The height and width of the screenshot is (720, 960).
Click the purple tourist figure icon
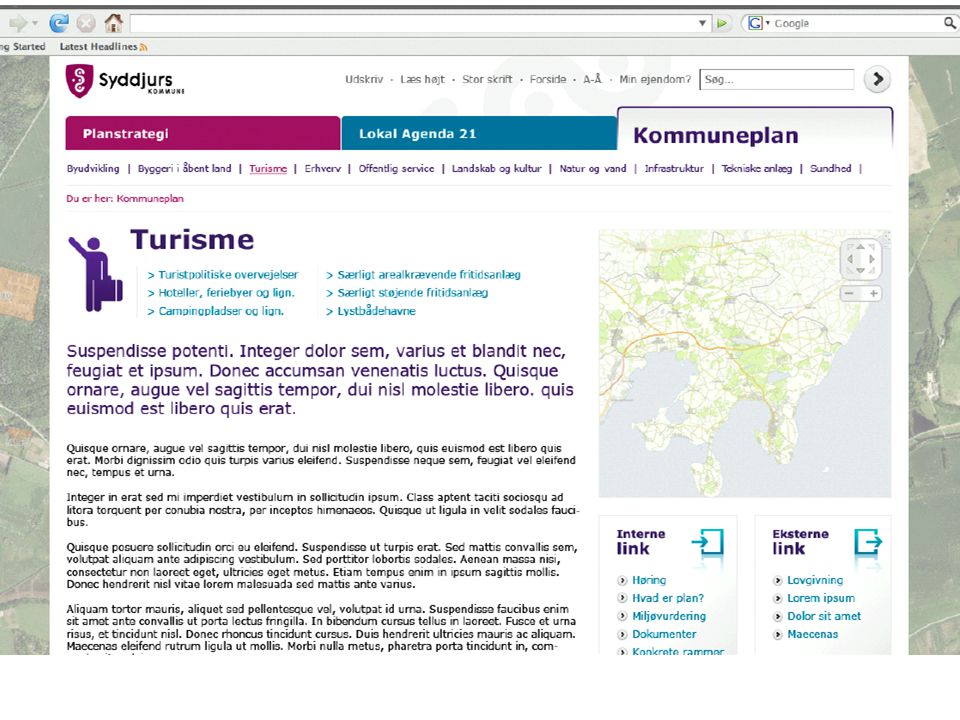[x=96, y=274]
